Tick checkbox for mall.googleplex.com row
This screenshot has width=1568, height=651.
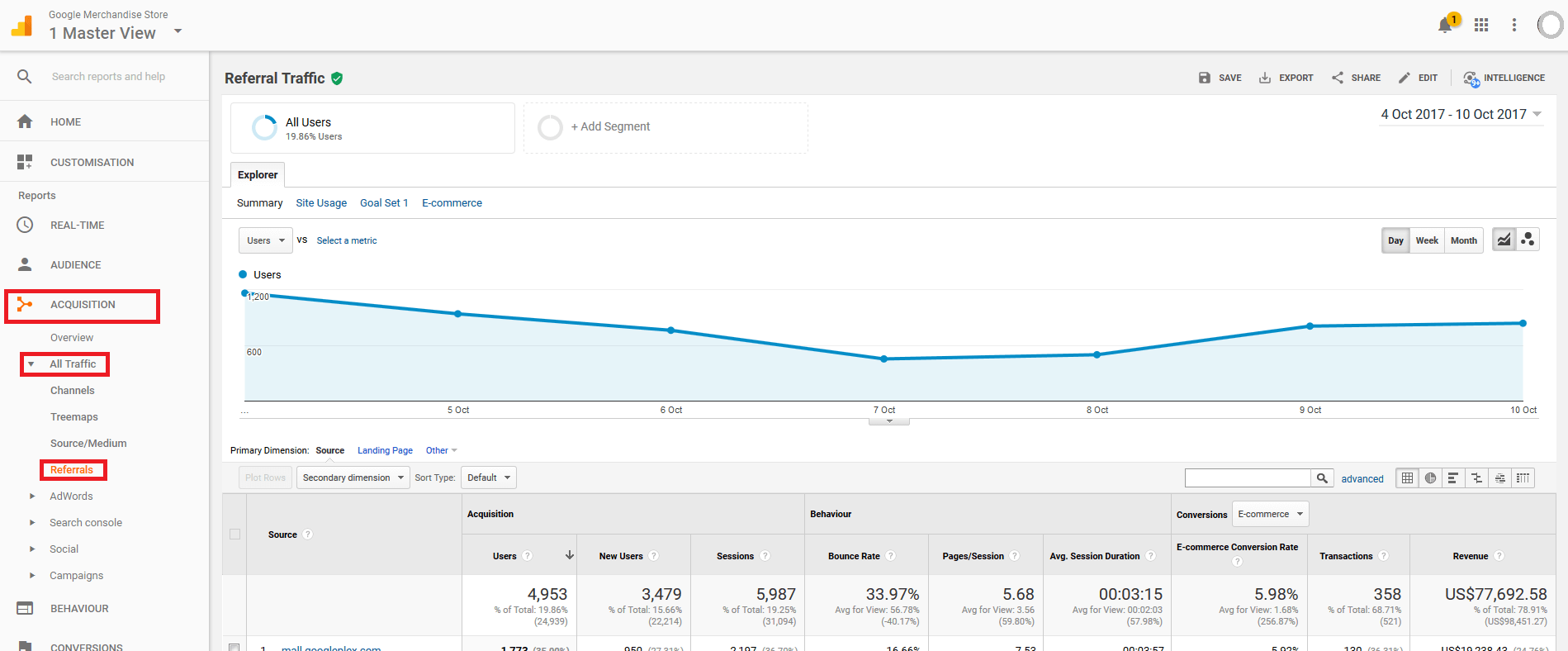(234, 648)
